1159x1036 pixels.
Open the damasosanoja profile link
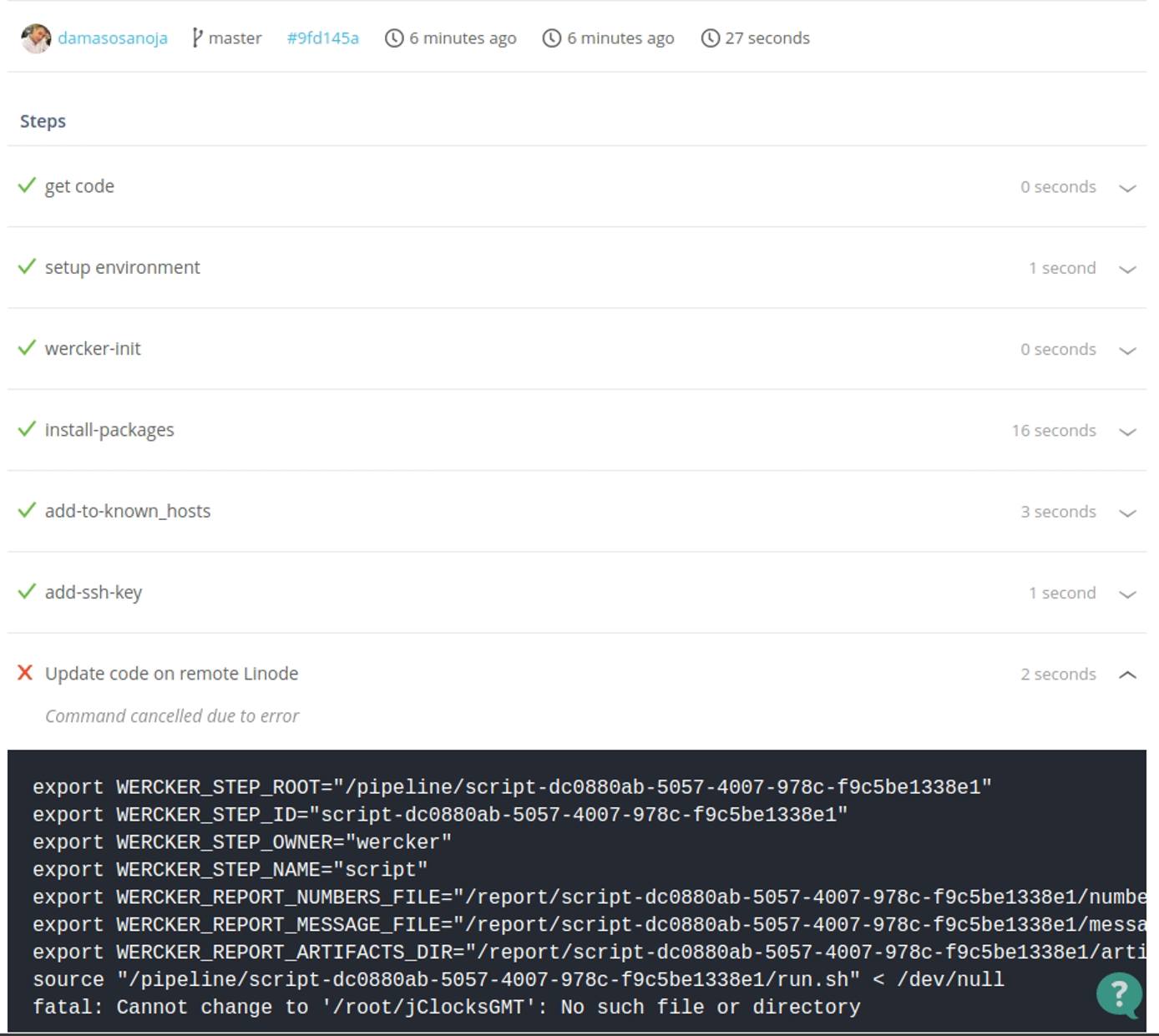[114, 38]
